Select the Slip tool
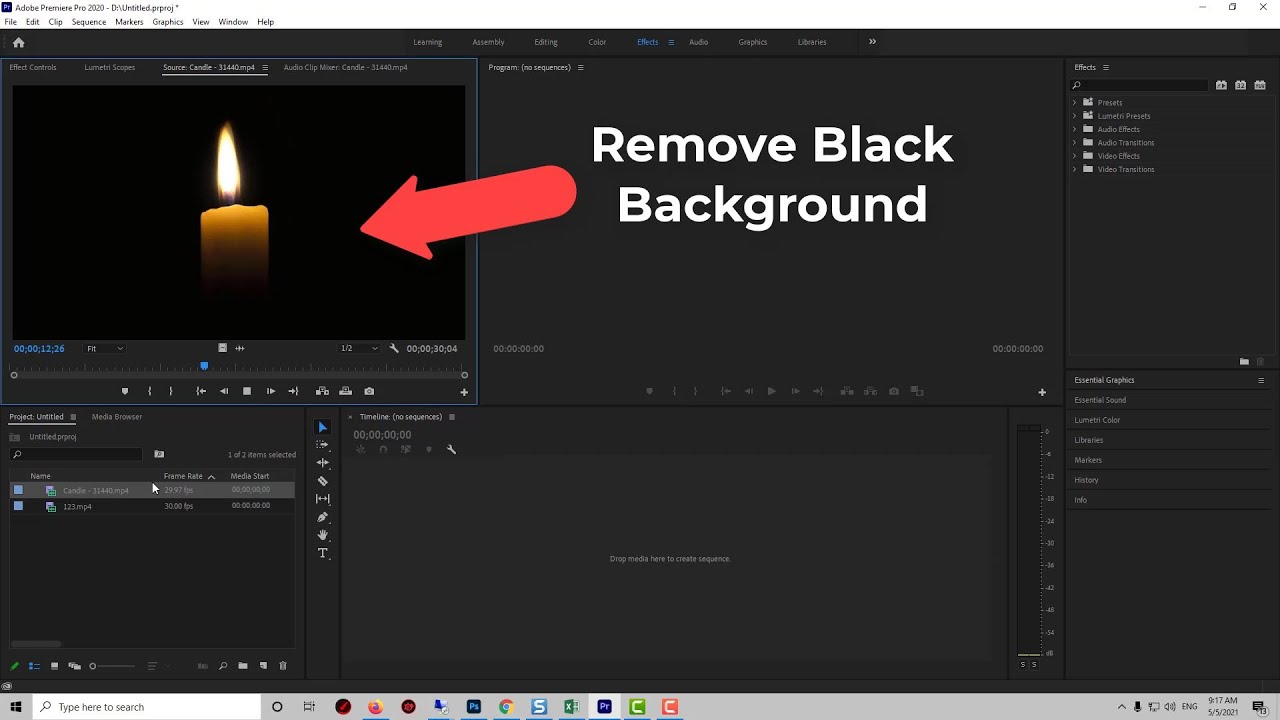Viewport: 1280px width, 720px height. coord(322,499)
